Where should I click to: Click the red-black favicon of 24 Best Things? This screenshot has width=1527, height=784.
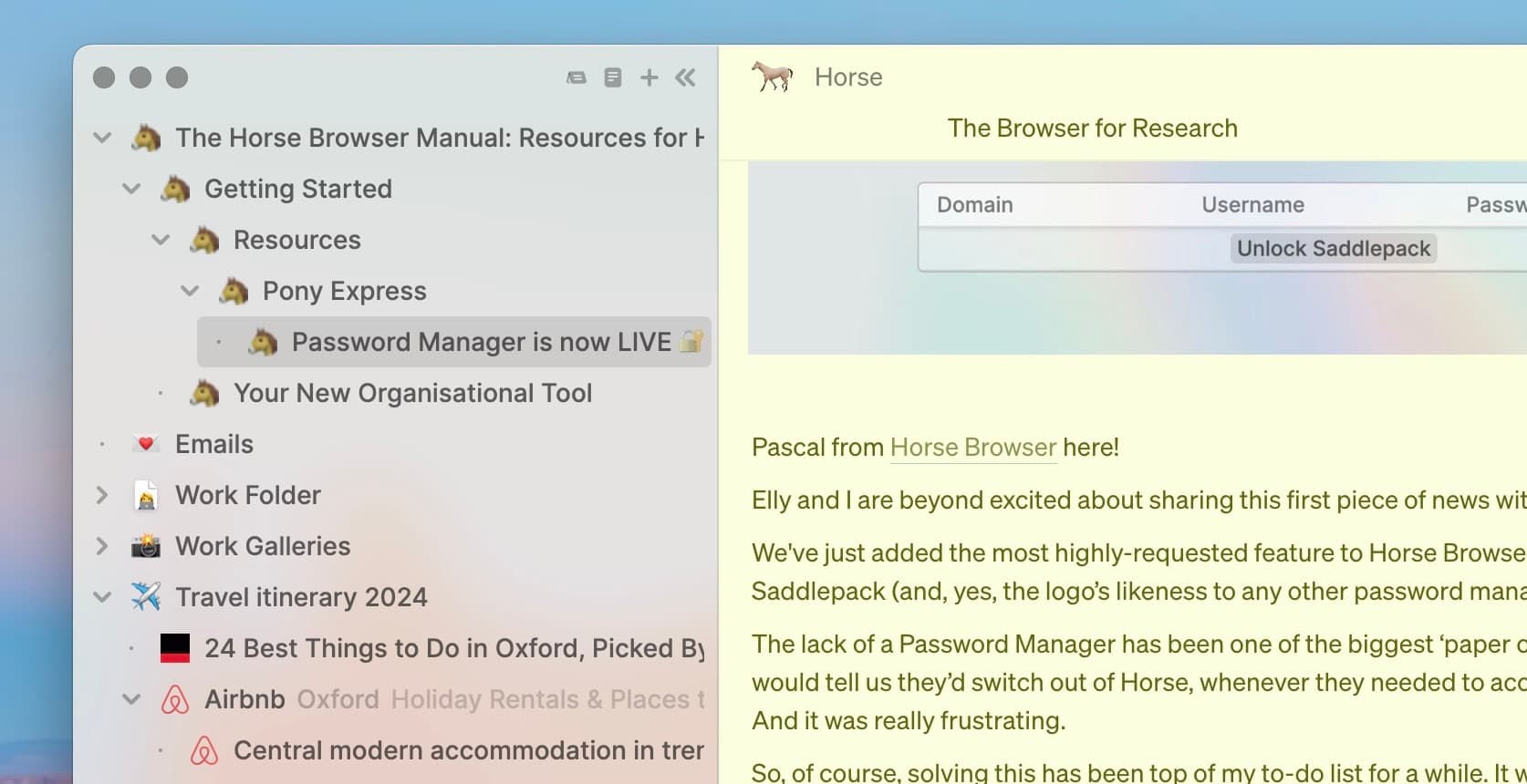[175, 648]
